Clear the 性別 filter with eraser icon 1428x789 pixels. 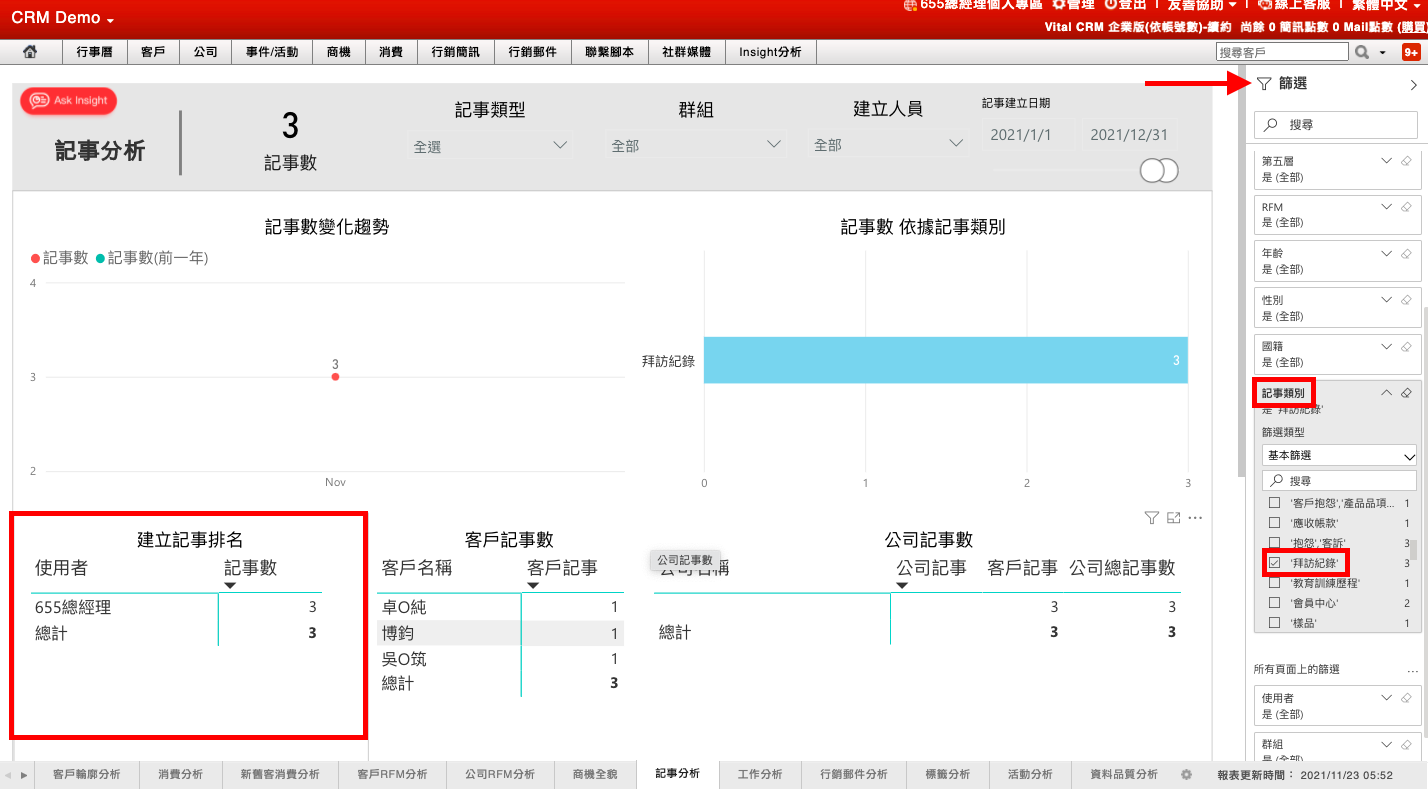click(x=1406, y=300)
